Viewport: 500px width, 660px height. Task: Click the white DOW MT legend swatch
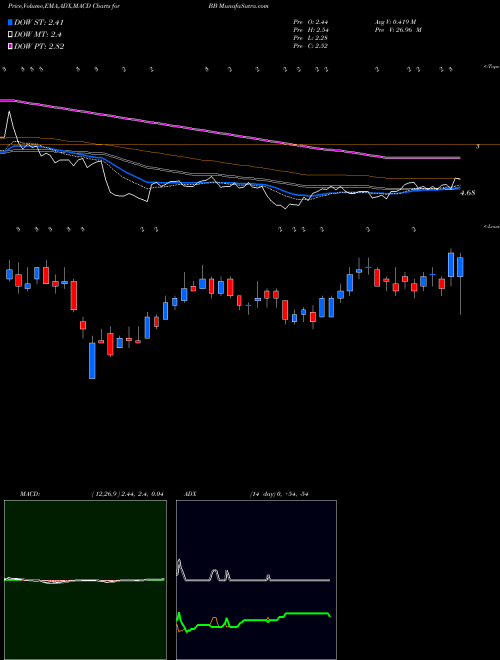click(10, 35)
